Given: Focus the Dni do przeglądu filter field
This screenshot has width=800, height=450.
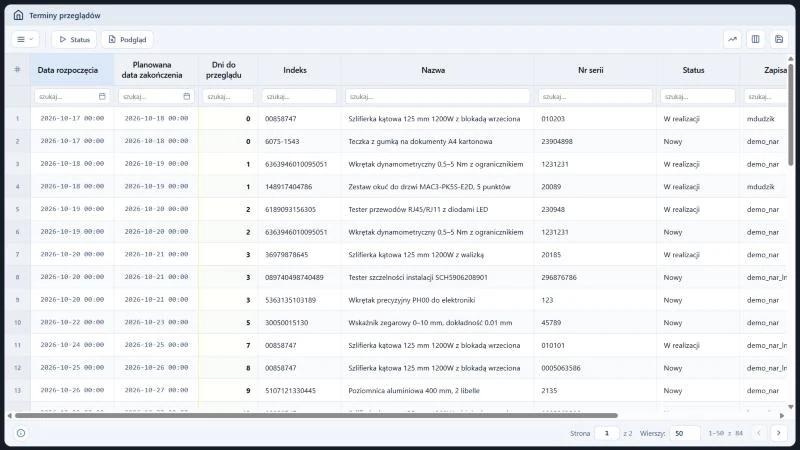Looking at the screenshot, I should pyautogui.click(x=228, y=96).
